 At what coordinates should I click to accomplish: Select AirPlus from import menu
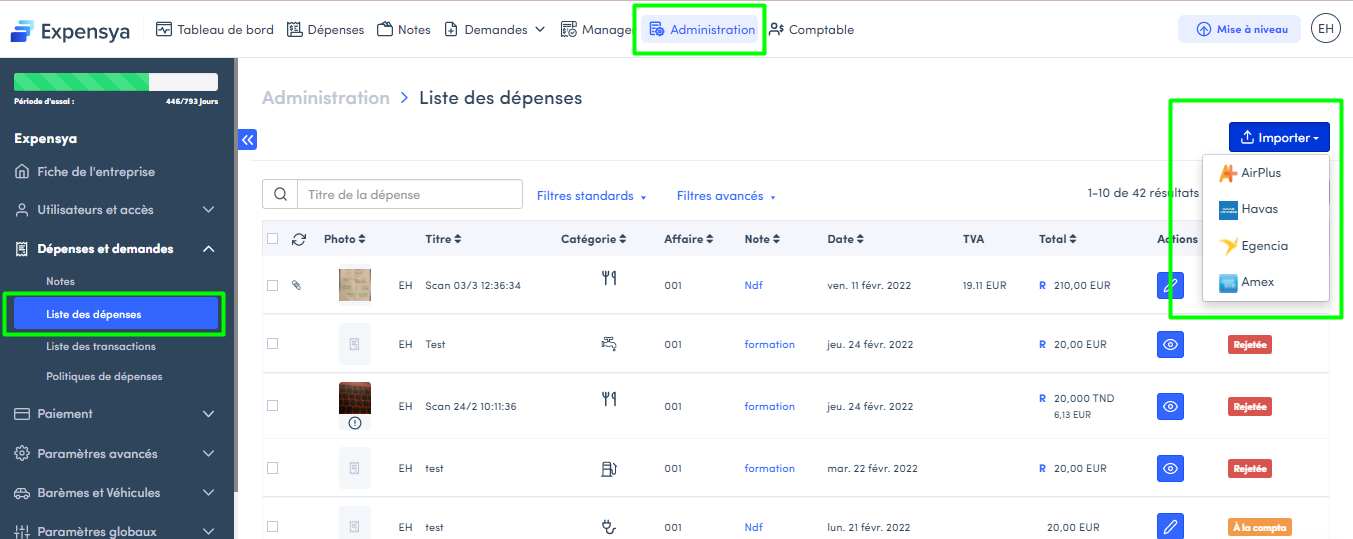coord(1266,173)
